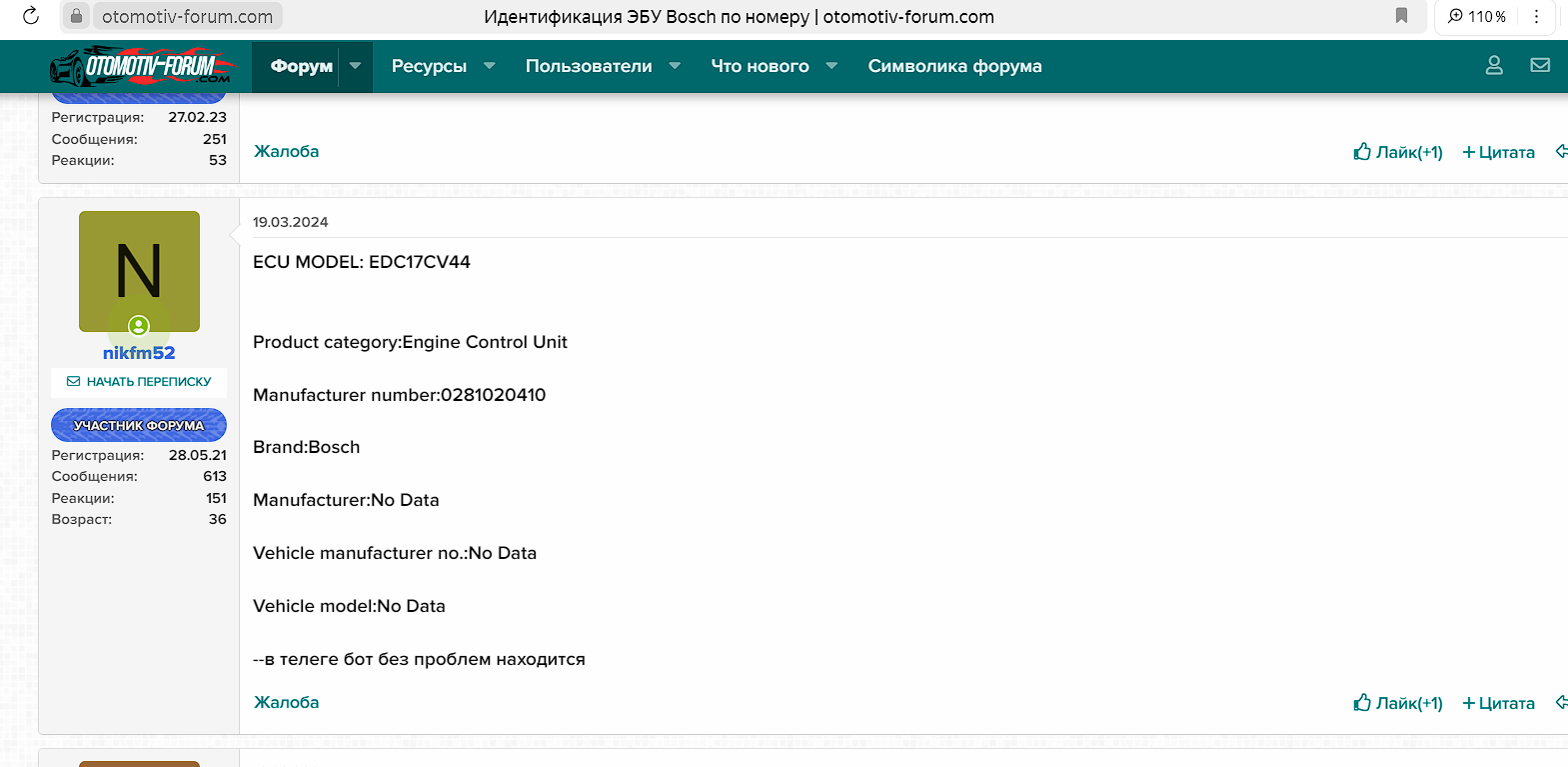Screen dimensions: 1568x767
Task: Open nikfm52 username profile link
Action: (139, 353)
